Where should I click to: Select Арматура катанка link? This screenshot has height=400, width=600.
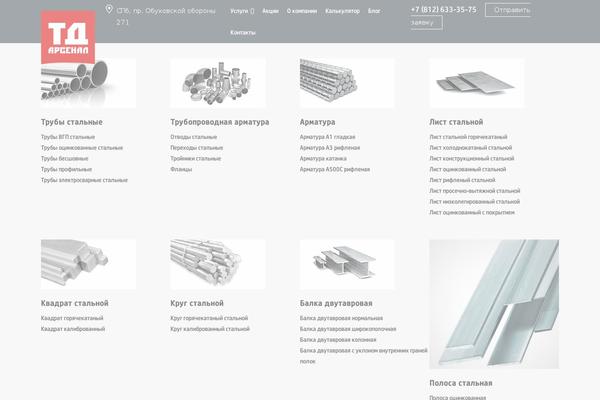323,158
